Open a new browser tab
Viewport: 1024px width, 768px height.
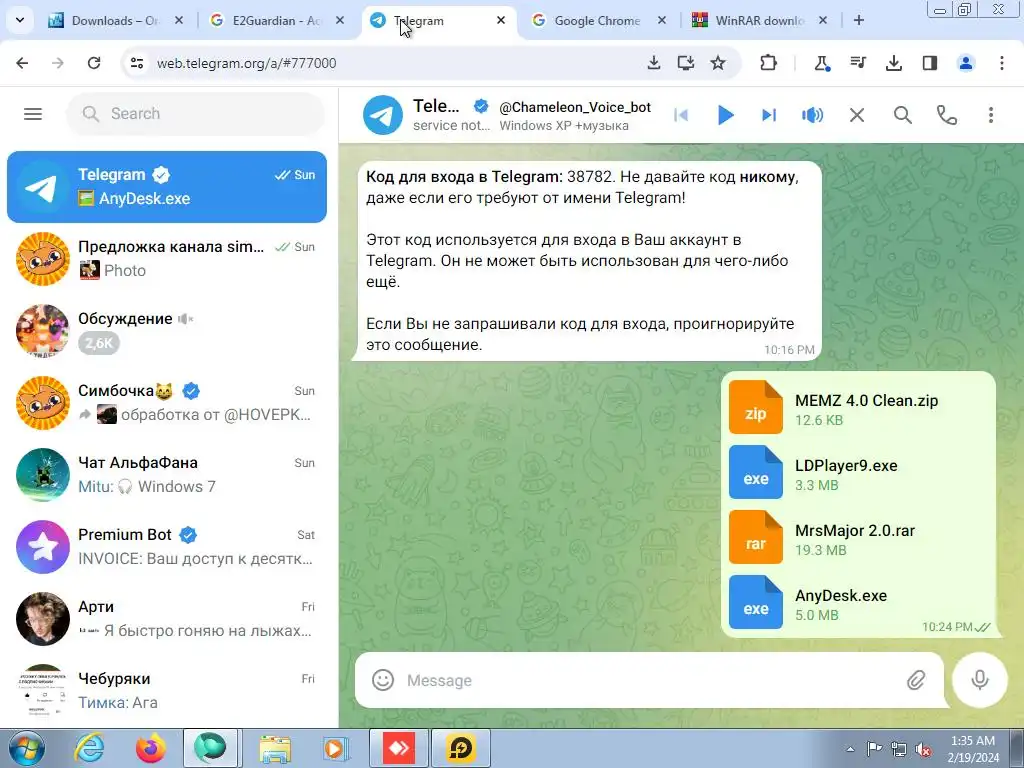pos(859,20)
